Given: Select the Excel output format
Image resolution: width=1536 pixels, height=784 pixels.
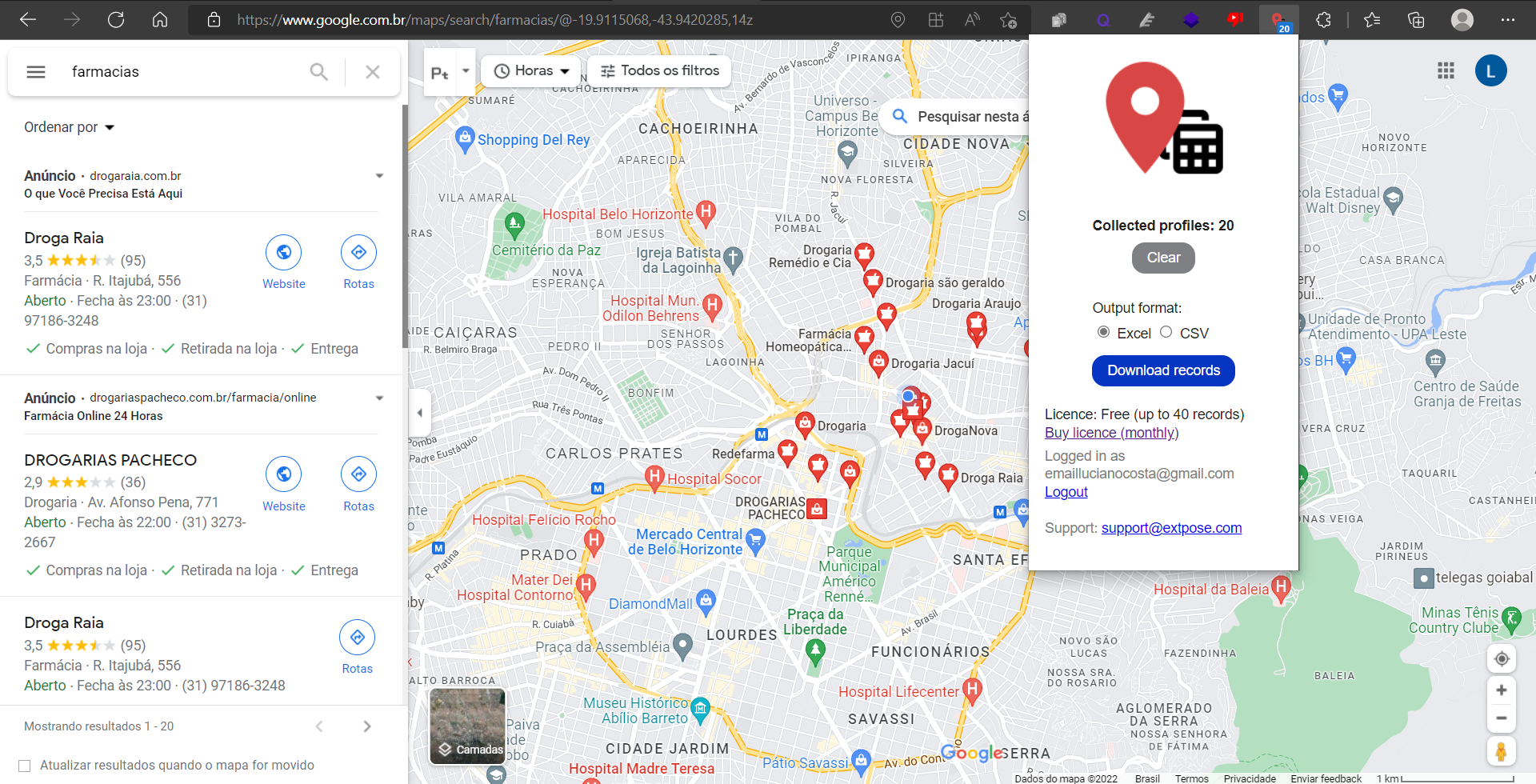Looking at the screenshot, I should click(1103, 332).
